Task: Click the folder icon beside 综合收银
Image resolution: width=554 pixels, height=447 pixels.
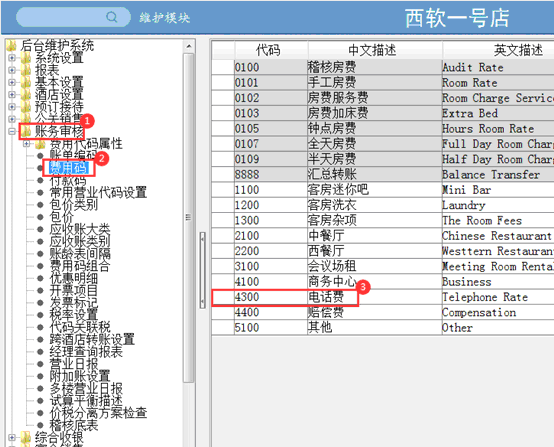Action: click(x=26, y=437)
